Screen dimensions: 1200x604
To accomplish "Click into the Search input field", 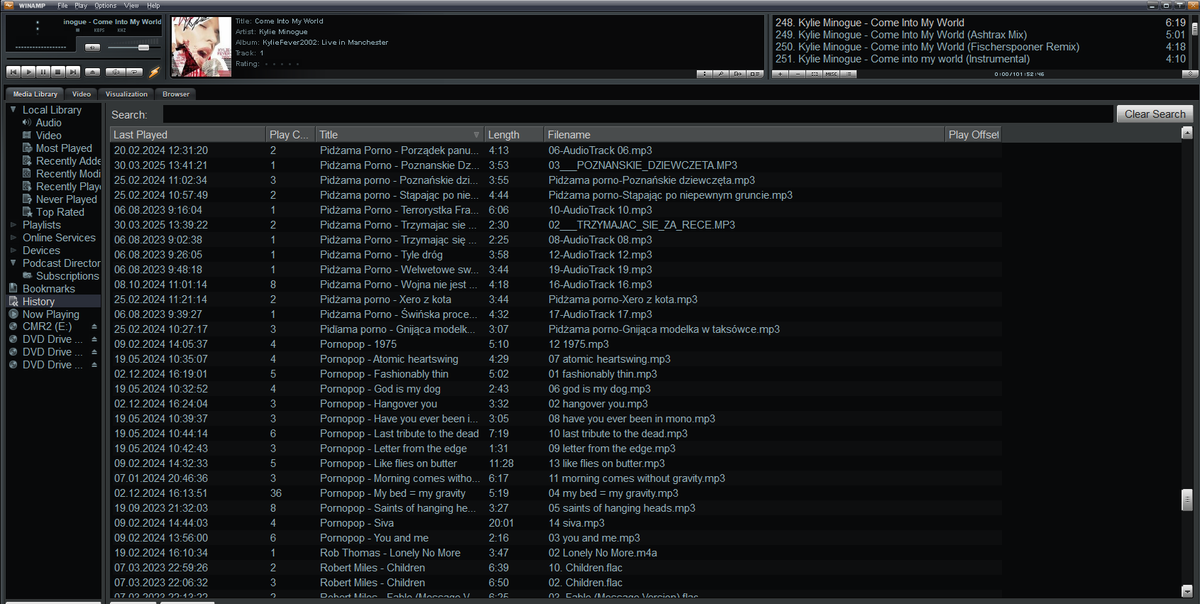I will [x=638, y=114].
